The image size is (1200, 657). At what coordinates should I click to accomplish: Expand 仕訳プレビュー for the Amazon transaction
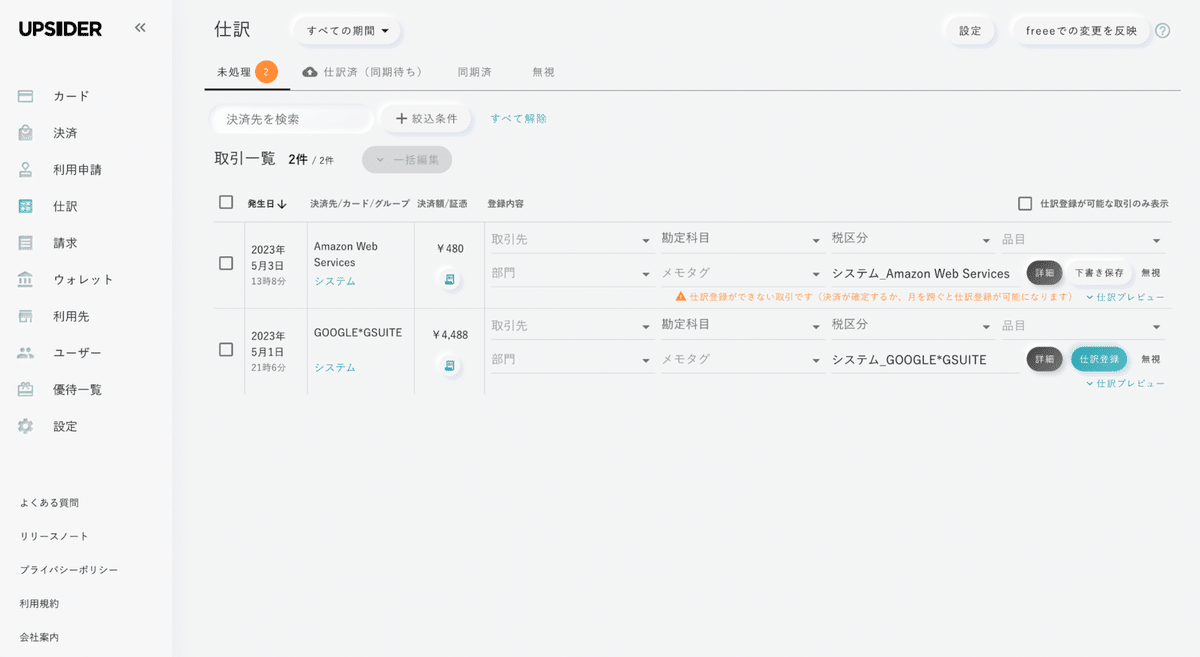(1122, 296)
